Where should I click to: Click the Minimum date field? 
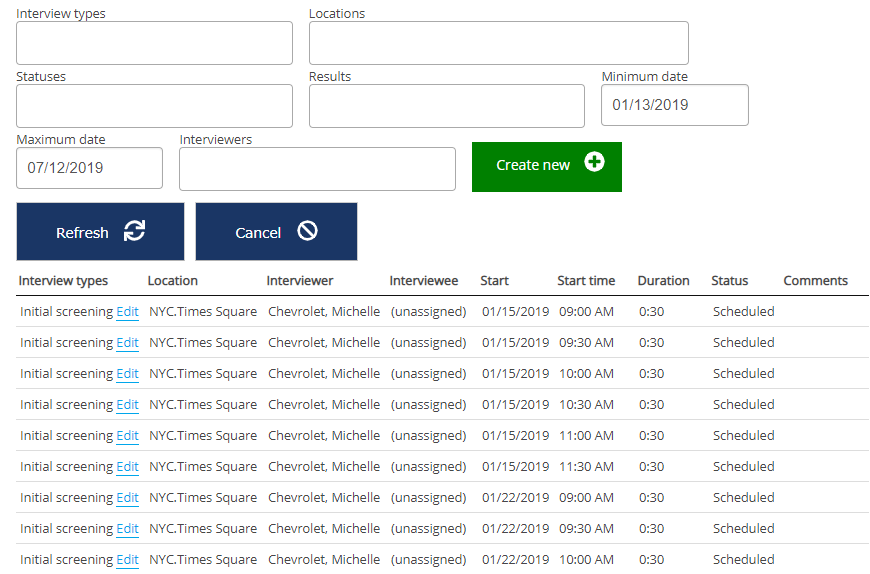pyautogui.click(x=674, y=105)
